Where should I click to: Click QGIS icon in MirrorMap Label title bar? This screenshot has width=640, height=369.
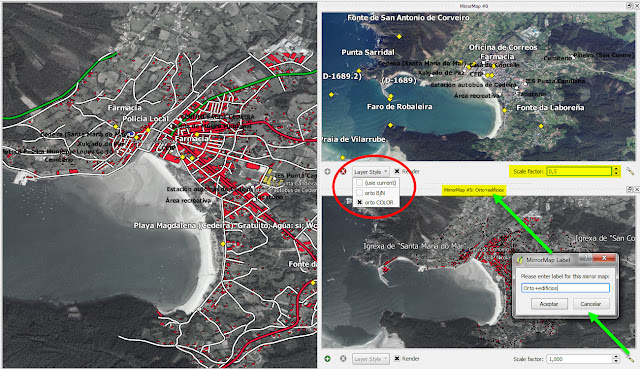[x=520, y=260]
